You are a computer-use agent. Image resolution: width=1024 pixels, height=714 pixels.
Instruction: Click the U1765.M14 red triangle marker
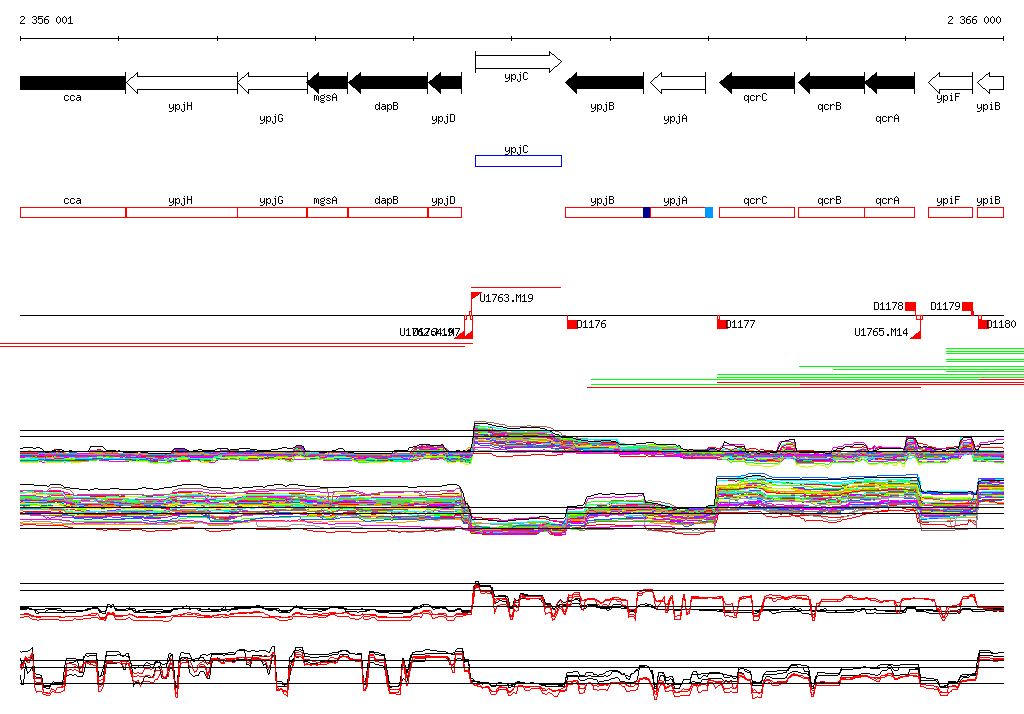point(915,332)
